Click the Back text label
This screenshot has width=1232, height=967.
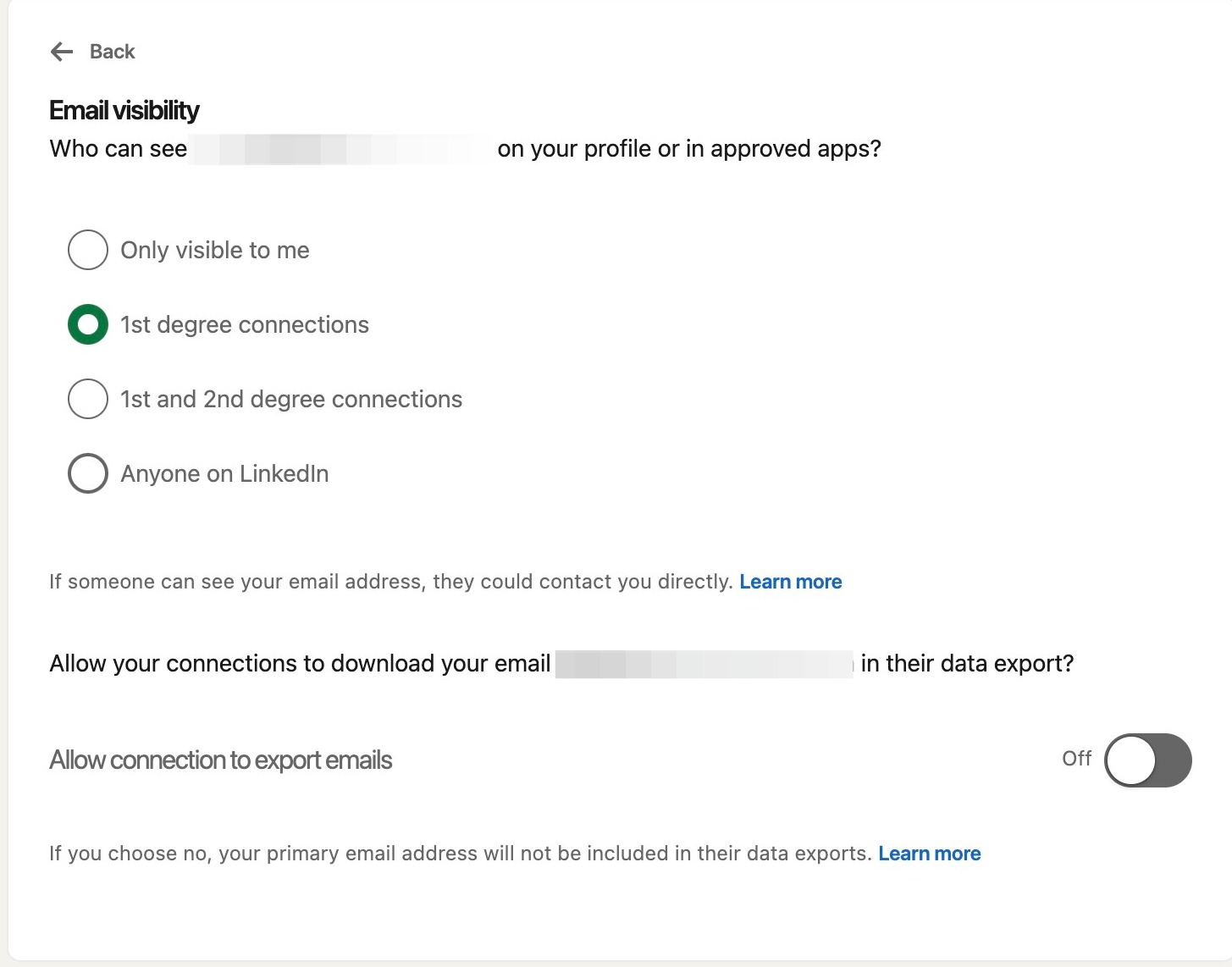point(112,52)
